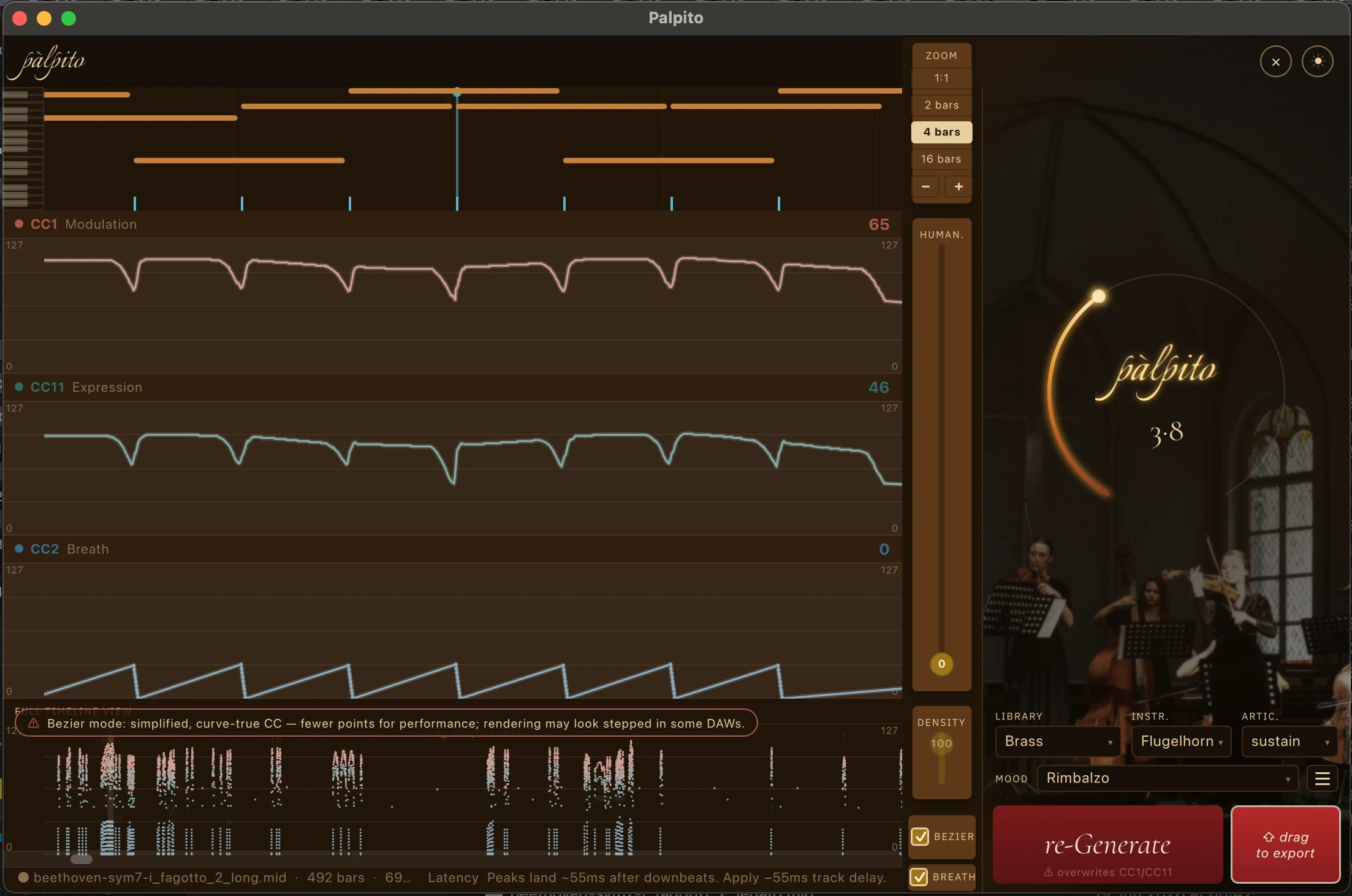Open the hamburger mood list menu
The width and height of the screenshot is (1352, 896).
coord(1322,778)
